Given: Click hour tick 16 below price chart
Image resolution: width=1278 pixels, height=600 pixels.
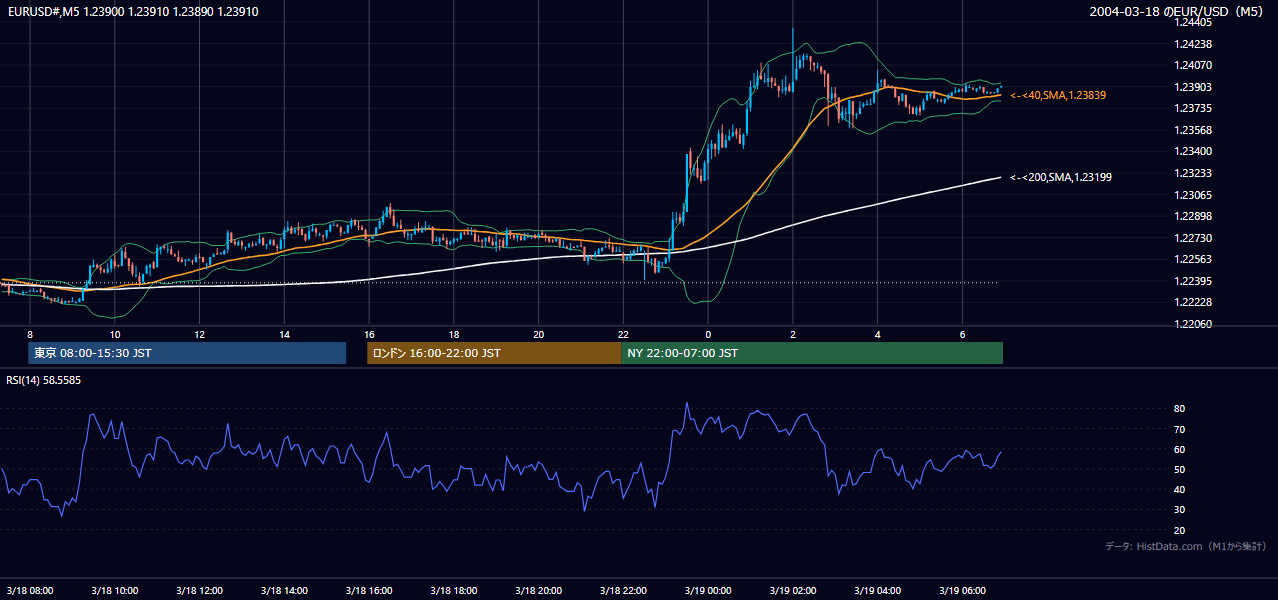Looking at the screenshot, I should point(369,334).
